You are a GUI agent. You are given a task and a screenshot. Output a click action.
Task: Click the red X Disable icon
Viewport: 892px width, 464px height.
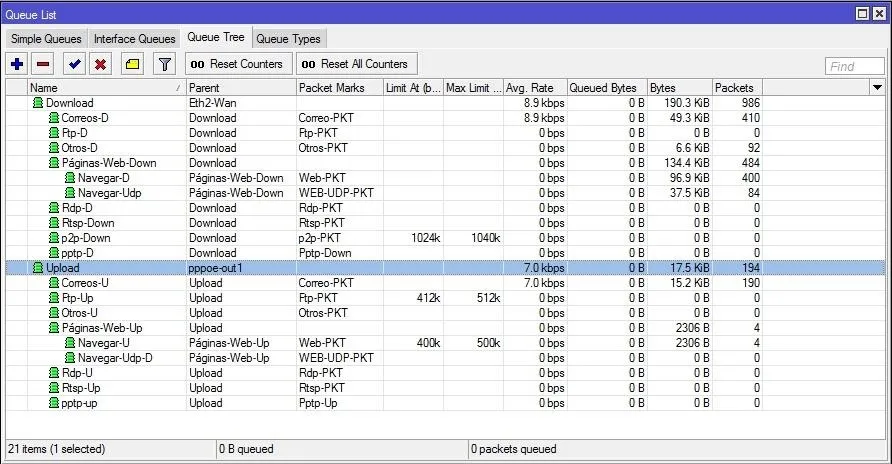(x=100, y=64)
